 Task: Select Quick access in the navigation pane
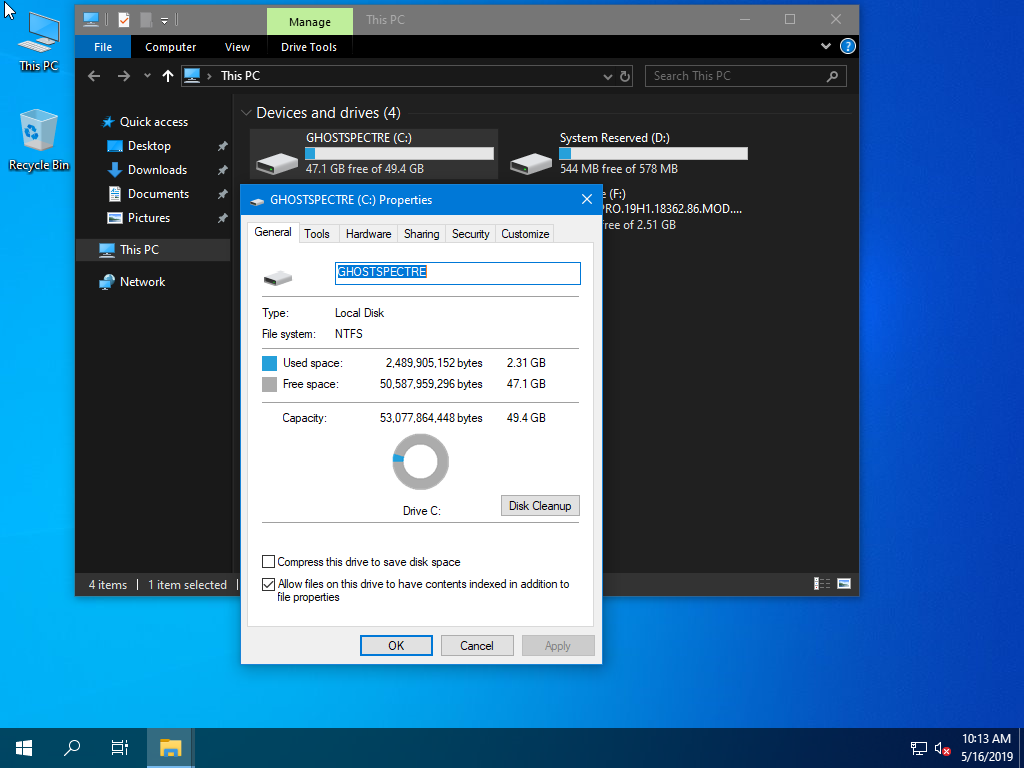point(153,121)
